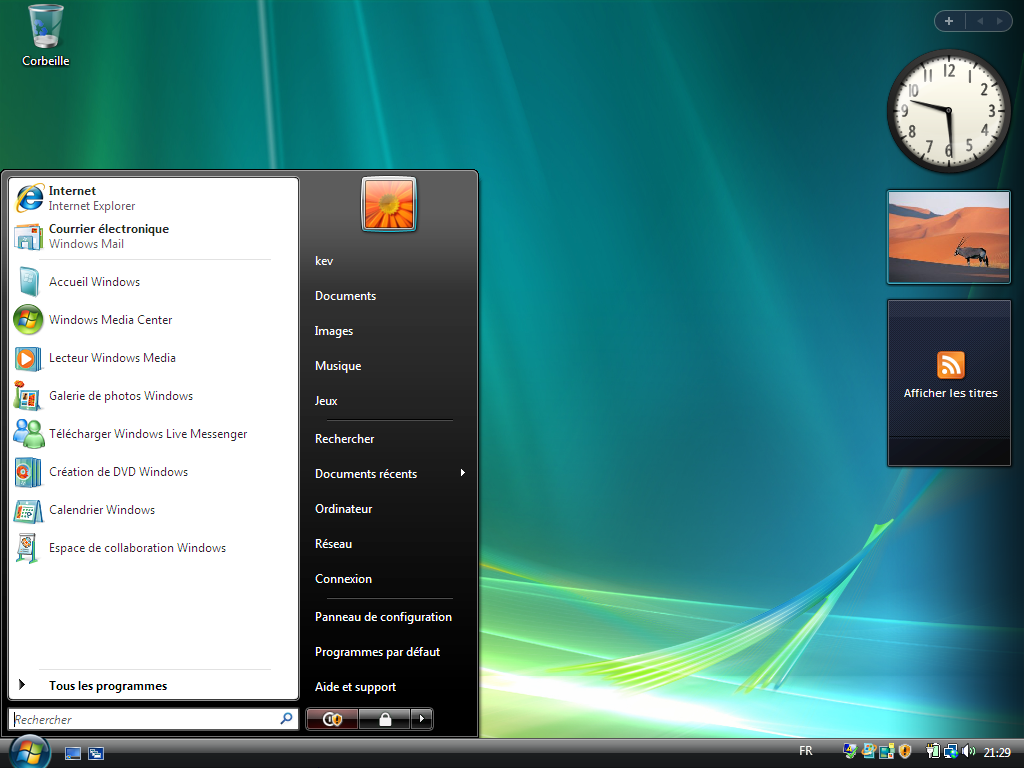Open Windows Sidebar tray icon
Screen dimensions: 1024x768
pos(886,751)
